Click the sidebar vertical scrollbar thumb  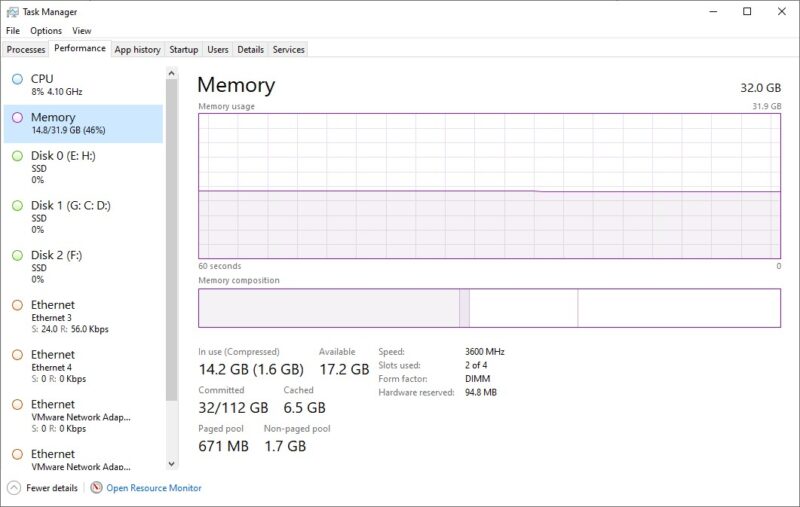(x=171, y=240)
